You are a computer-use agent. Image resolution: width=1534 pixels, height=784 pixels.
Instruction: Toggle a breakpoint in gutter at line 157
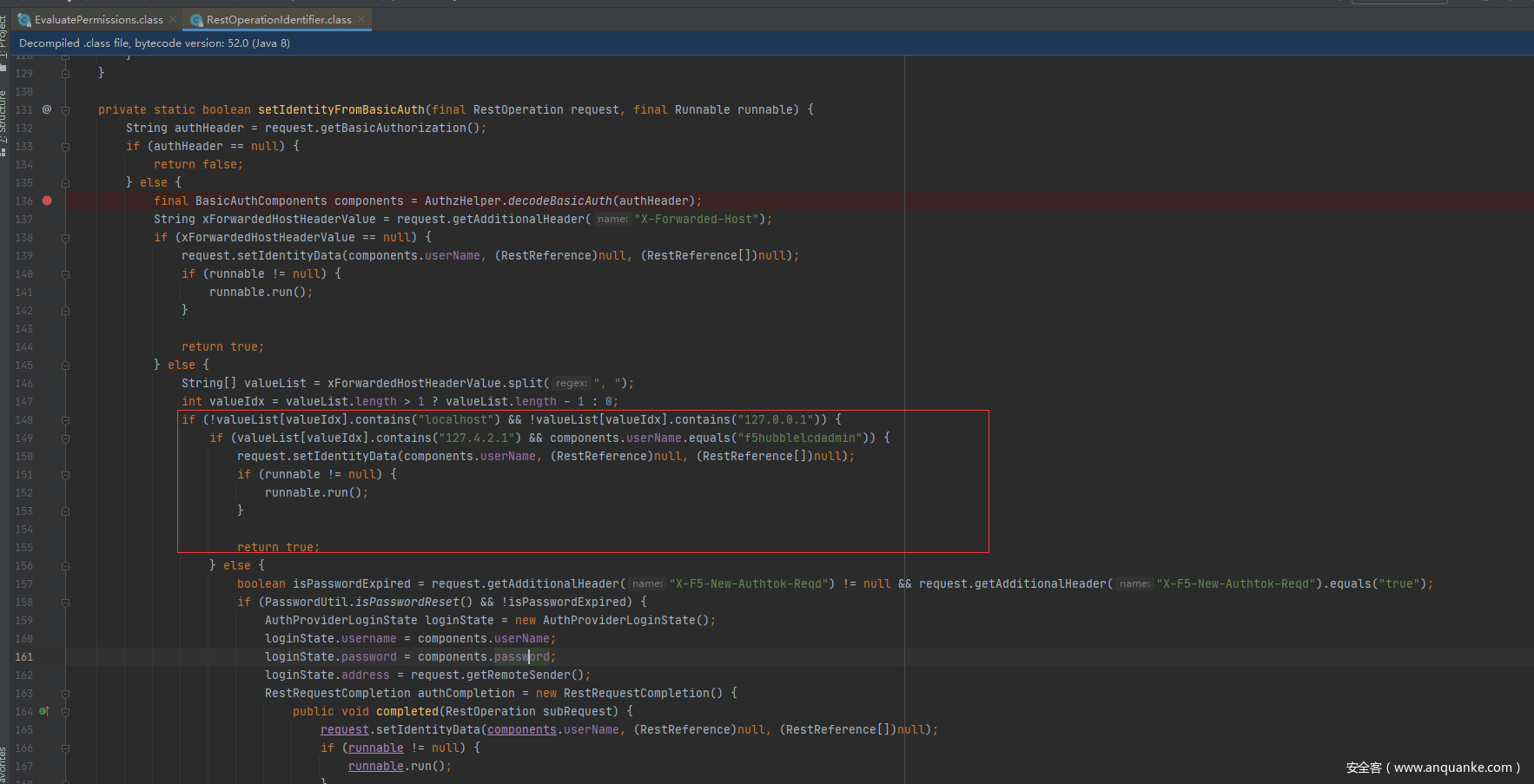47,584
